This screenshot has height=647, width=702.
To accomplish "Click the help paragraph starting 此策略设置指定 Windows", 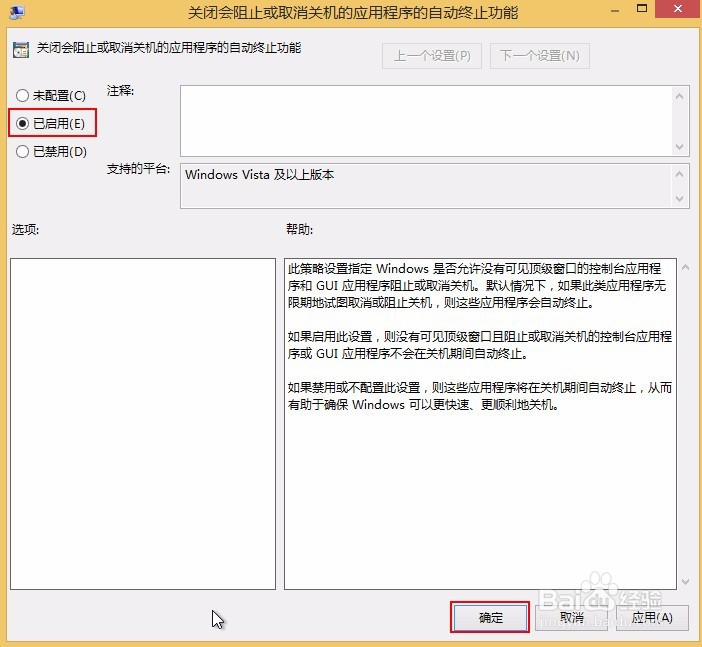I will 477,285.
